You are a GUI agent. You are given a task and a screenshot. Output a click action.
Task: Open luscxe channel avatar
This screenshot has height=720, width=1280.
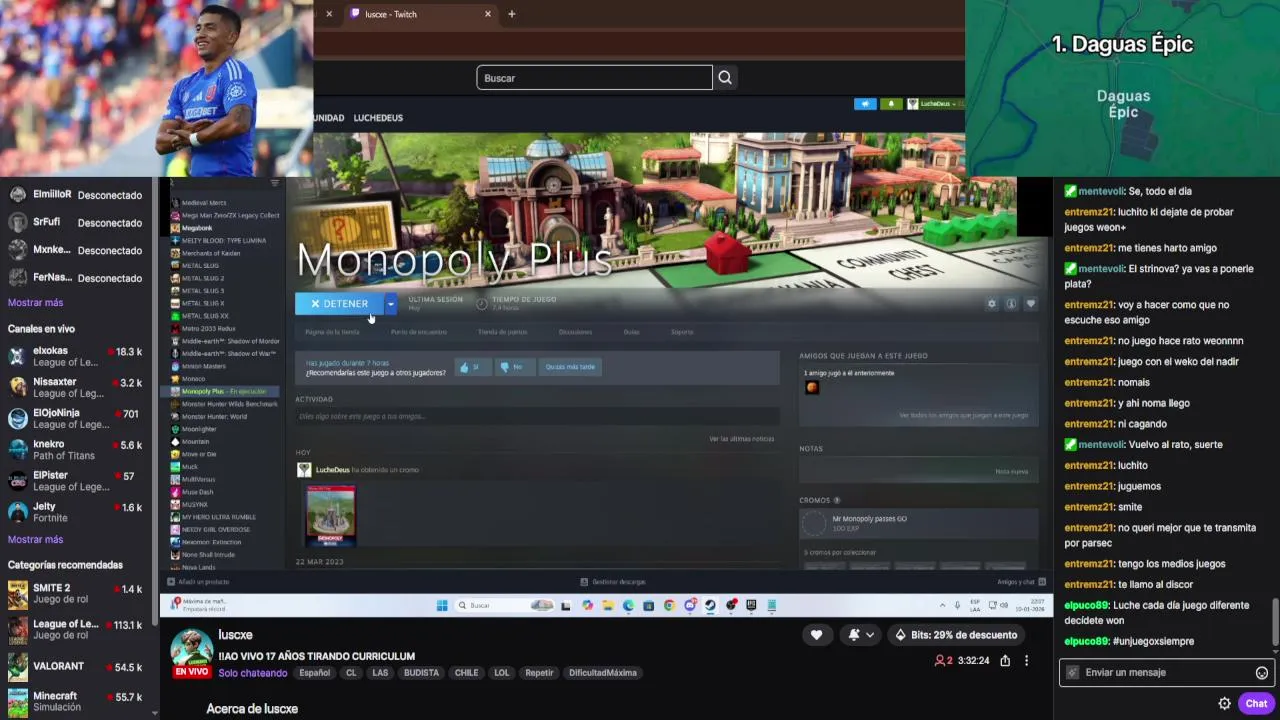(x=192, y=651)
